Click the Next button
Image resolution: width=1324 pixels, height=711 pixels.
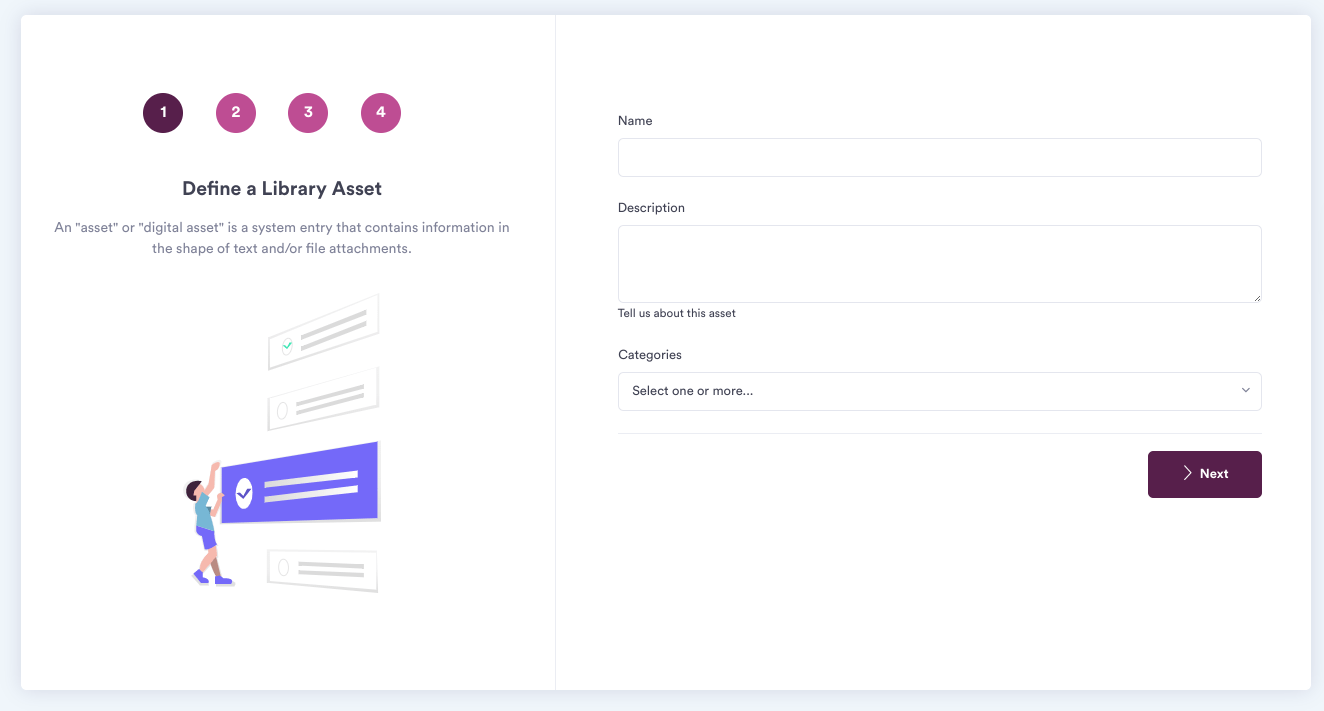[1205, 474]
